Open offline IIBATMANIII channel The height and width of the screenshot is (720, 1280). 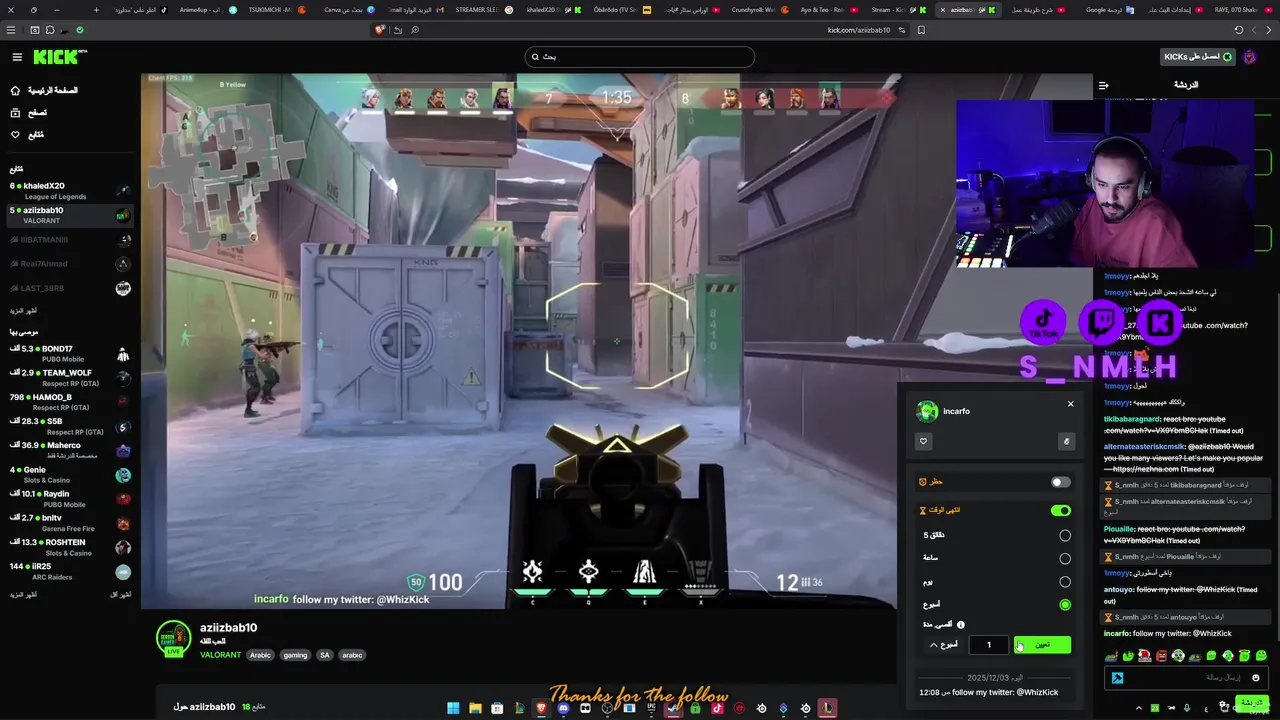tap(68, 240)
